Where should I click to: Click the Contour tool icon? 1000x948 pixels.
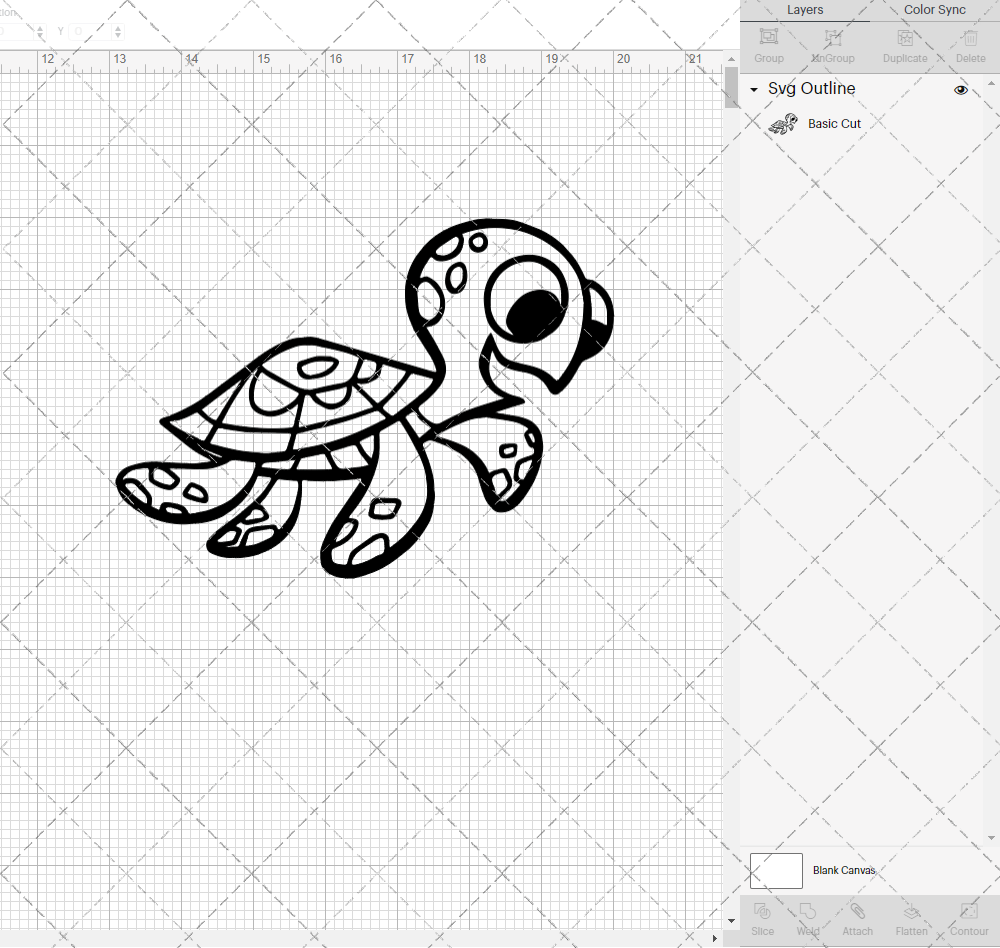(x=969, y=910)
